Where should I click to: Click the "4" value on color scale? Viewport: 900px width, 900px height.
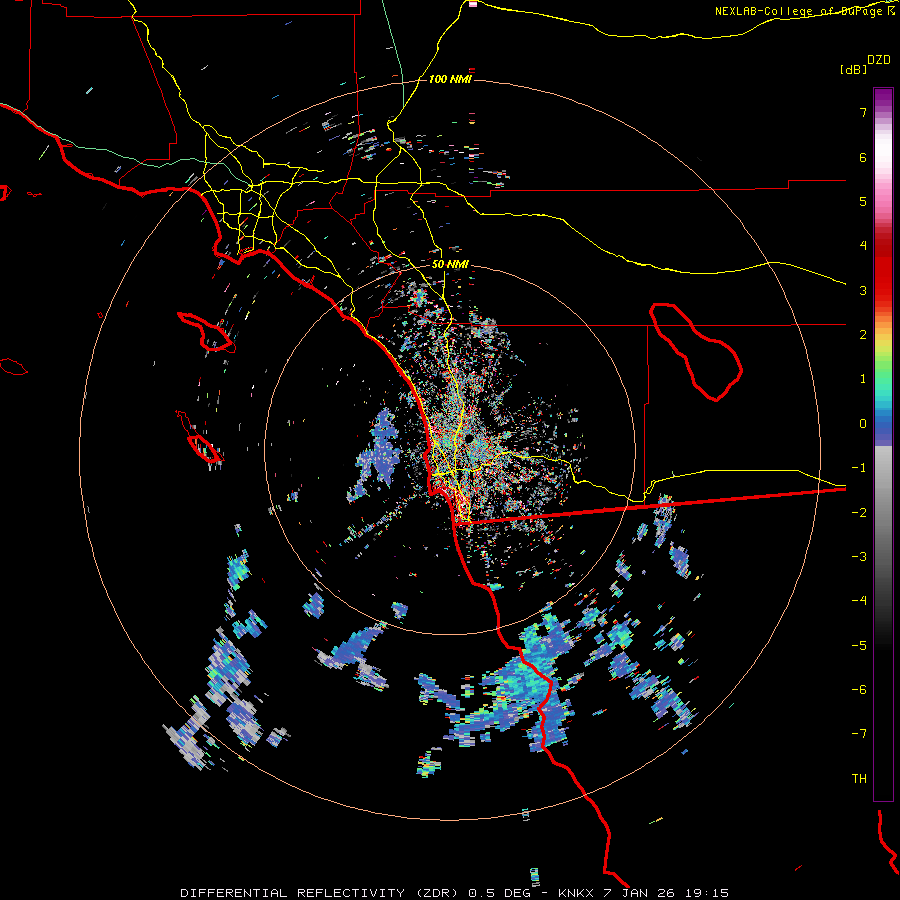point(863,246)
